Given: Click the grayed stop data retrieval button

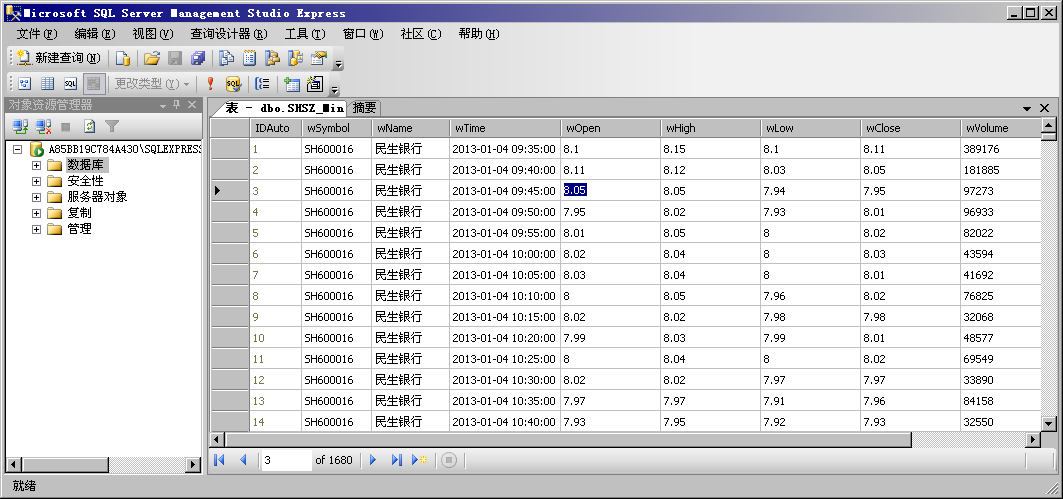Looking at the screenshot, I should click(449, 460).
